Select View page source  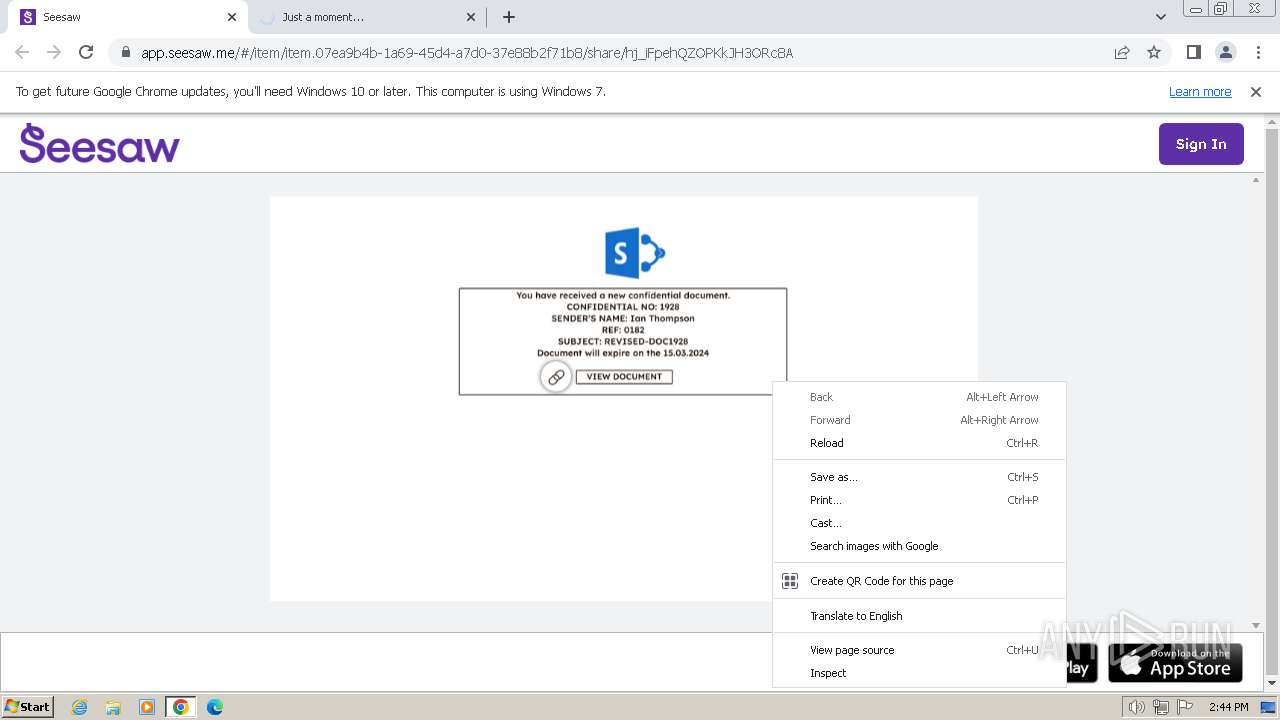(x=919, y=650)
